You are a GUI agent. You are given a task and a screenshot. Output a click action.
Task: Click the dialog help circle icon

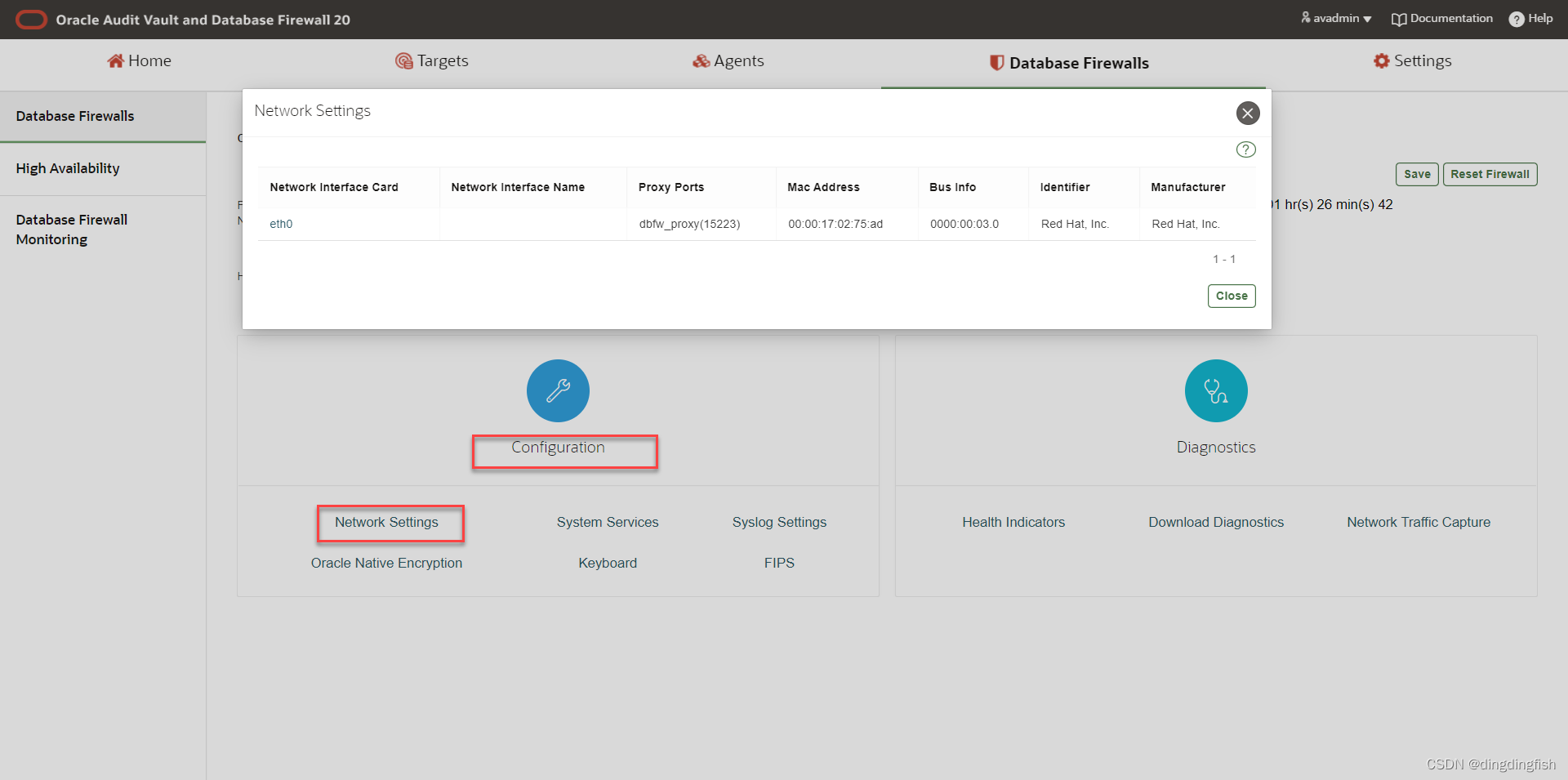[1246, 149]
